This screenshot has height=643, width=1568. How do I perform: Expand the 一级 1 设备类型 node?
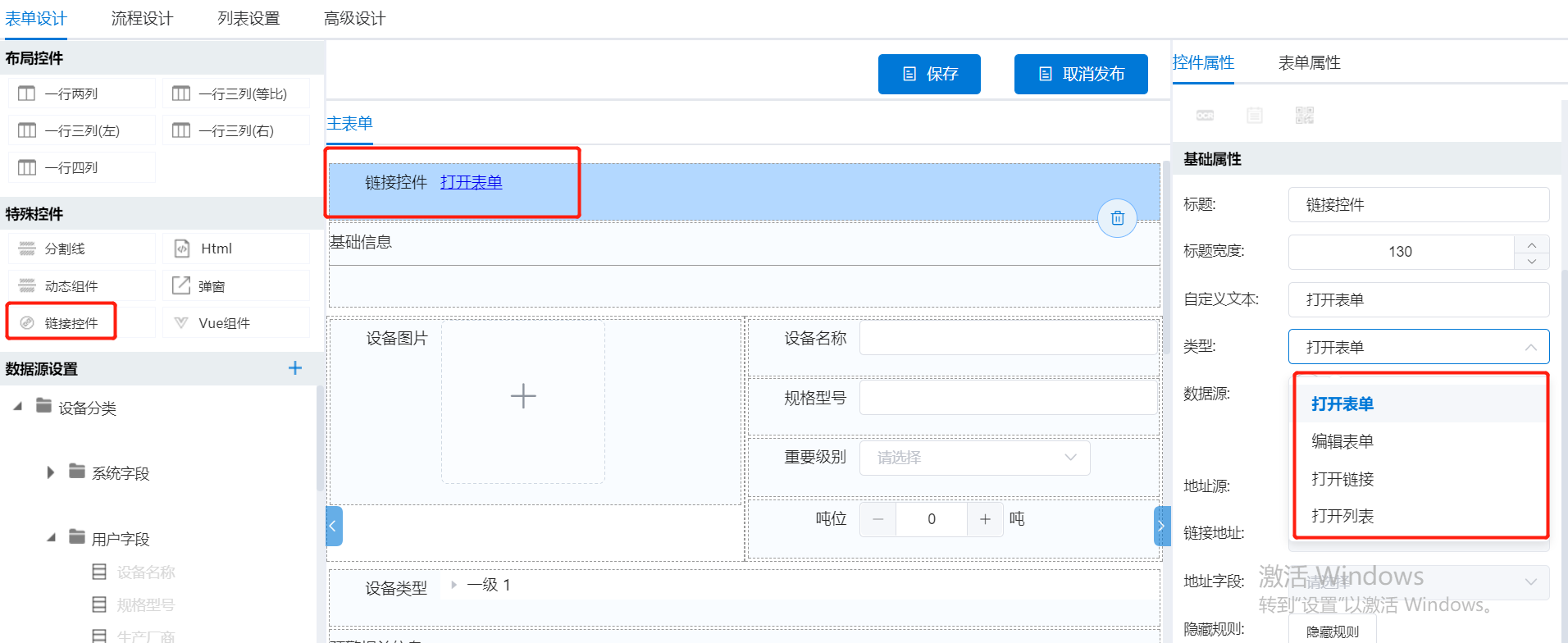454,585
